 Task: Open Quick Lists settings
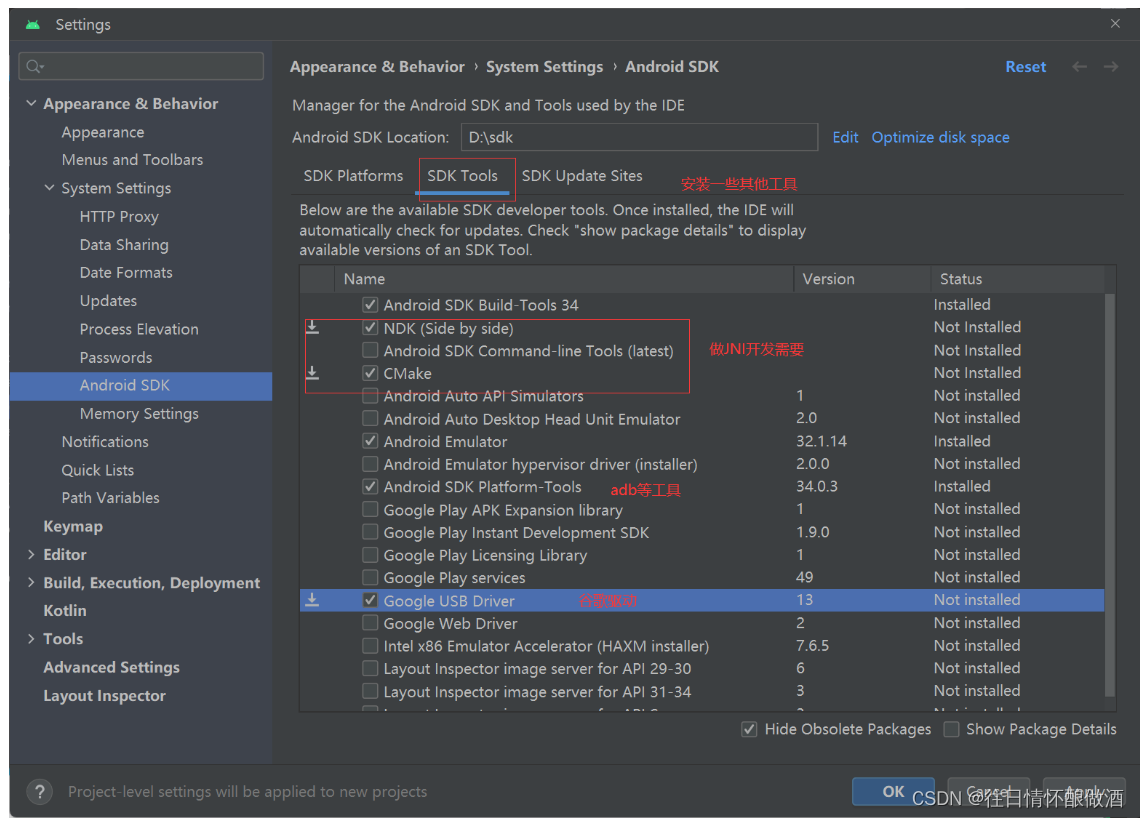[97, 471]
